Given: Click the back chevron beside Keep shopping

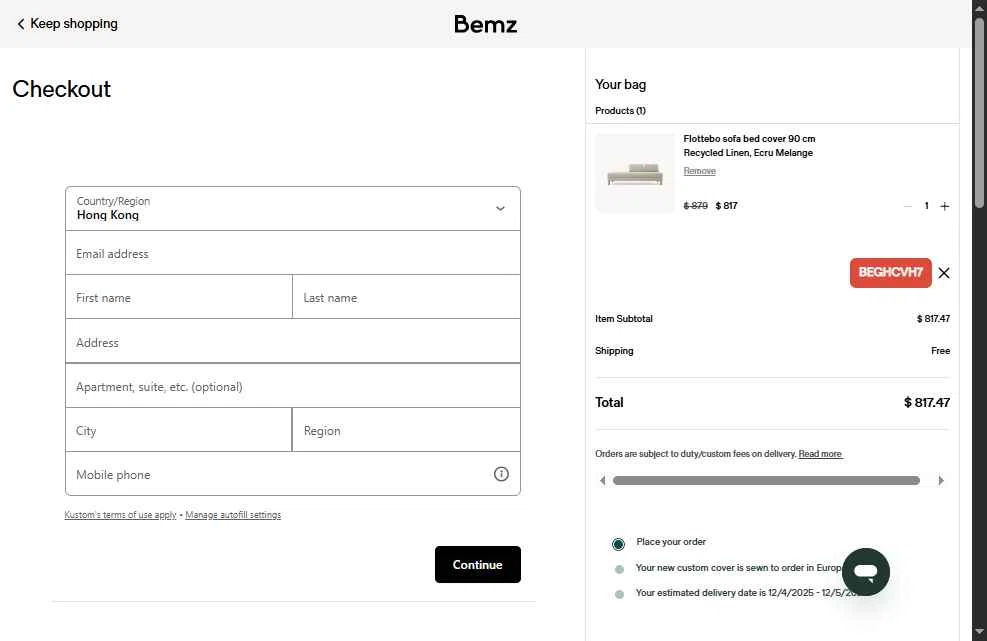Looking at the screenshot, I should [x=21, y=24].
